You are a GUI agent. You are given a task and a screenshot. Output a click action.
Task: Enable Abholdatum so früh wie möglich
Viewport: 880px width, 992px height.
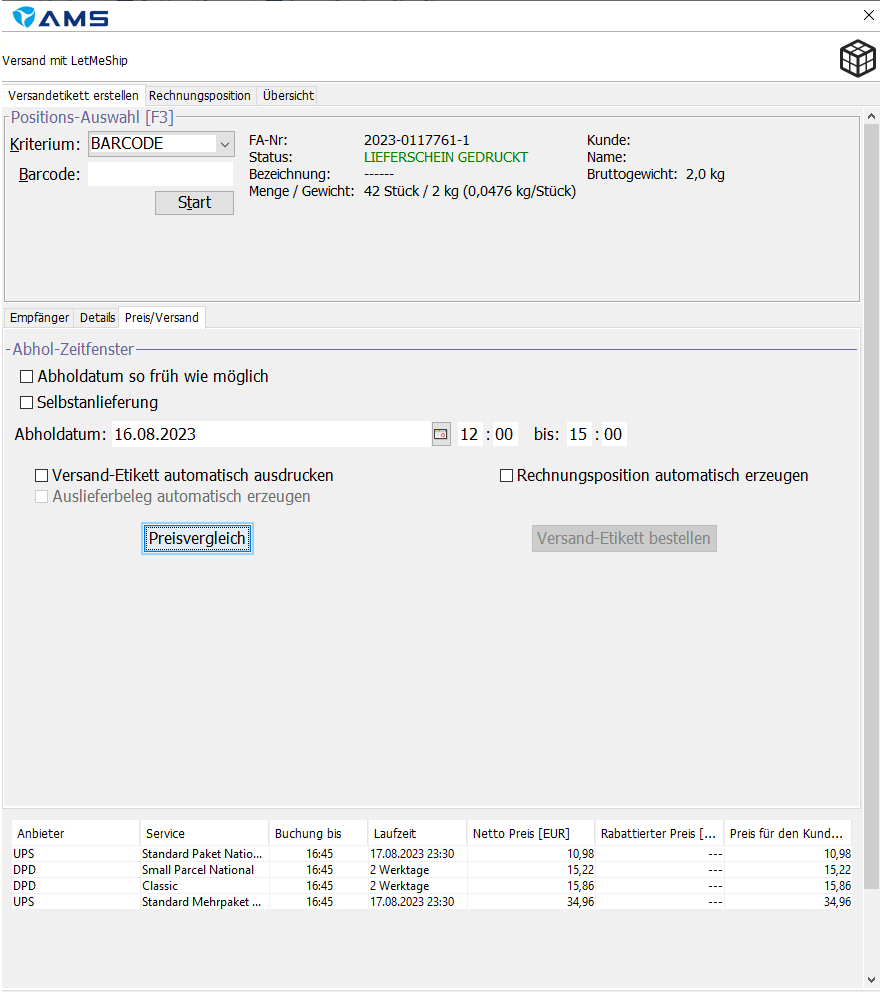click(x=27, y=377)
